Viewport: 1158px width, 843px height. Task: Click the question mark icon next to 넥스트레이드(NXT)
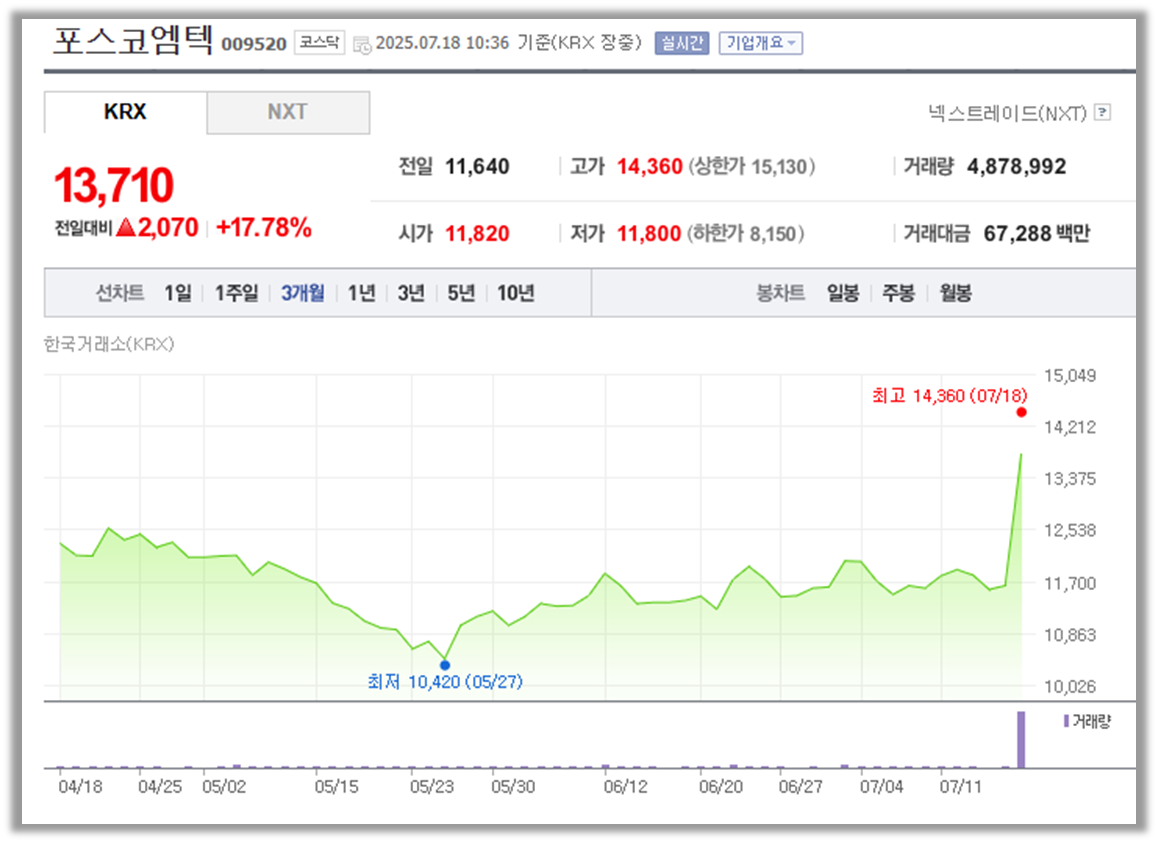click(x=1102, y=112)
